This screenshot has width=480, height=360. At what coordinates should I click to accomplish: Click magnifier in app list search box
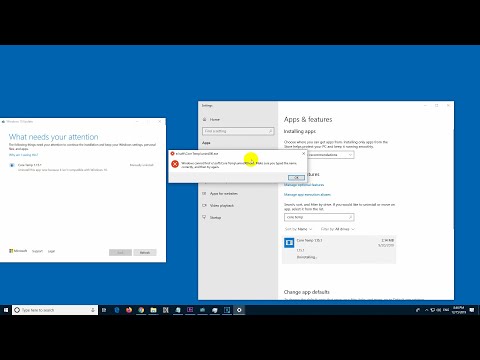point(350,217)
